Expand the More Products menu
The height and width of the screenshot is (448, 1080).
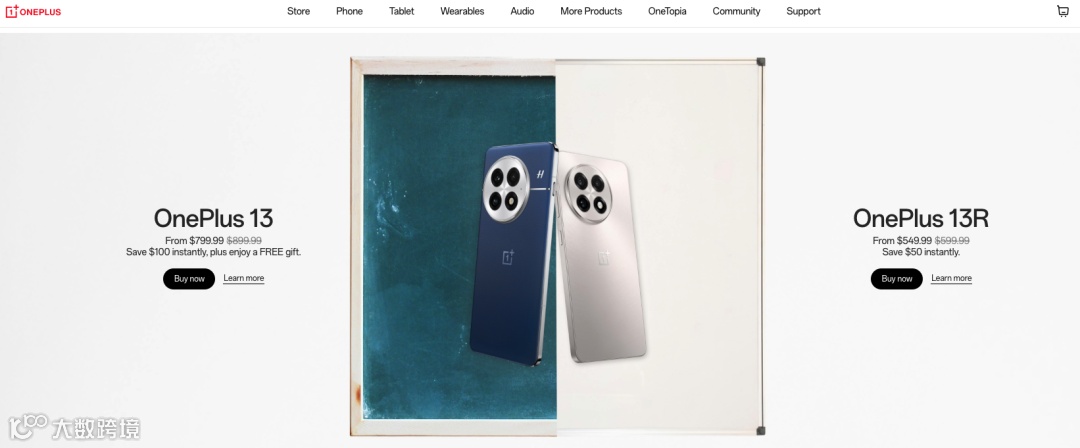[591, 11]
